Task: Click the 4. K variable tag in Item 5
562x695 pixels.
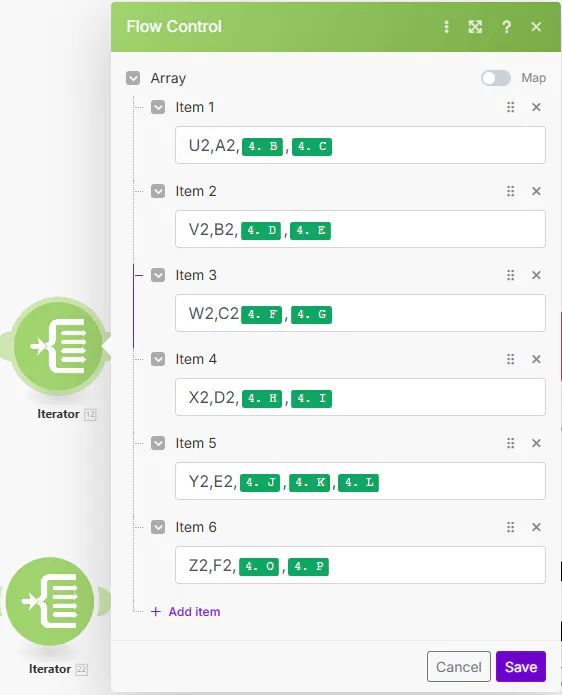Action: click(x=310, y=483)
